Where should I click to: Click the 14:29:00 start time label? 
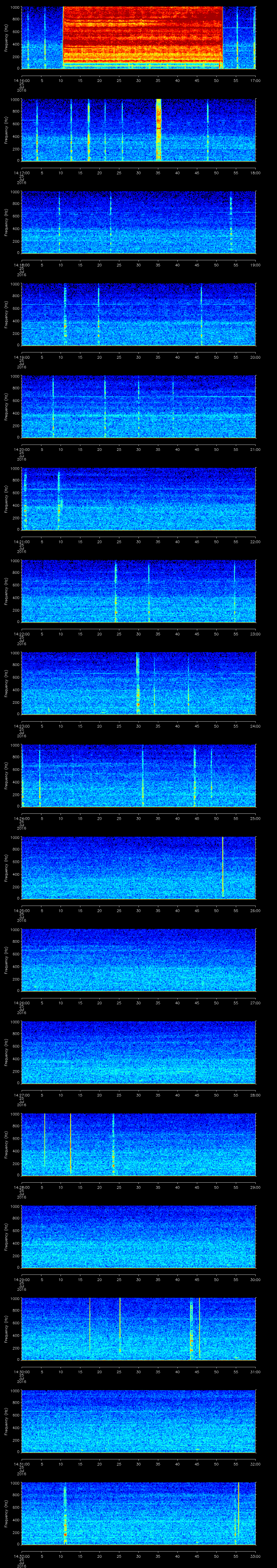coord(21,1279)
